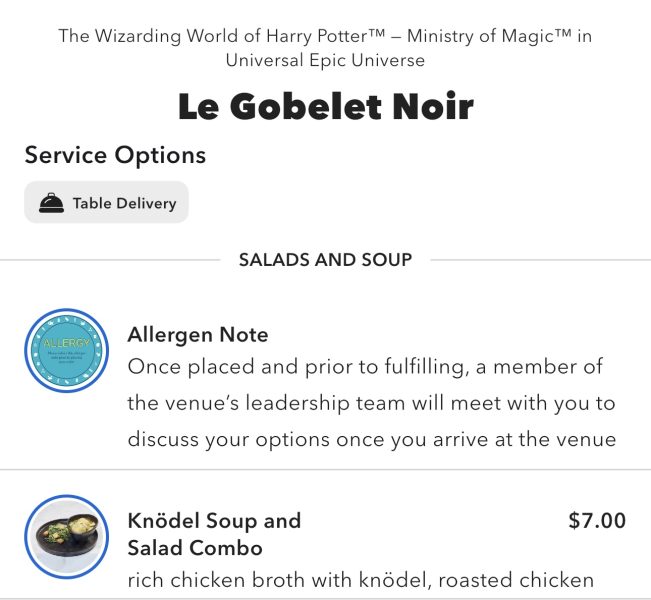
Task: Select Knödel Soup and Salad Combo title
Action: coord(214,534)
